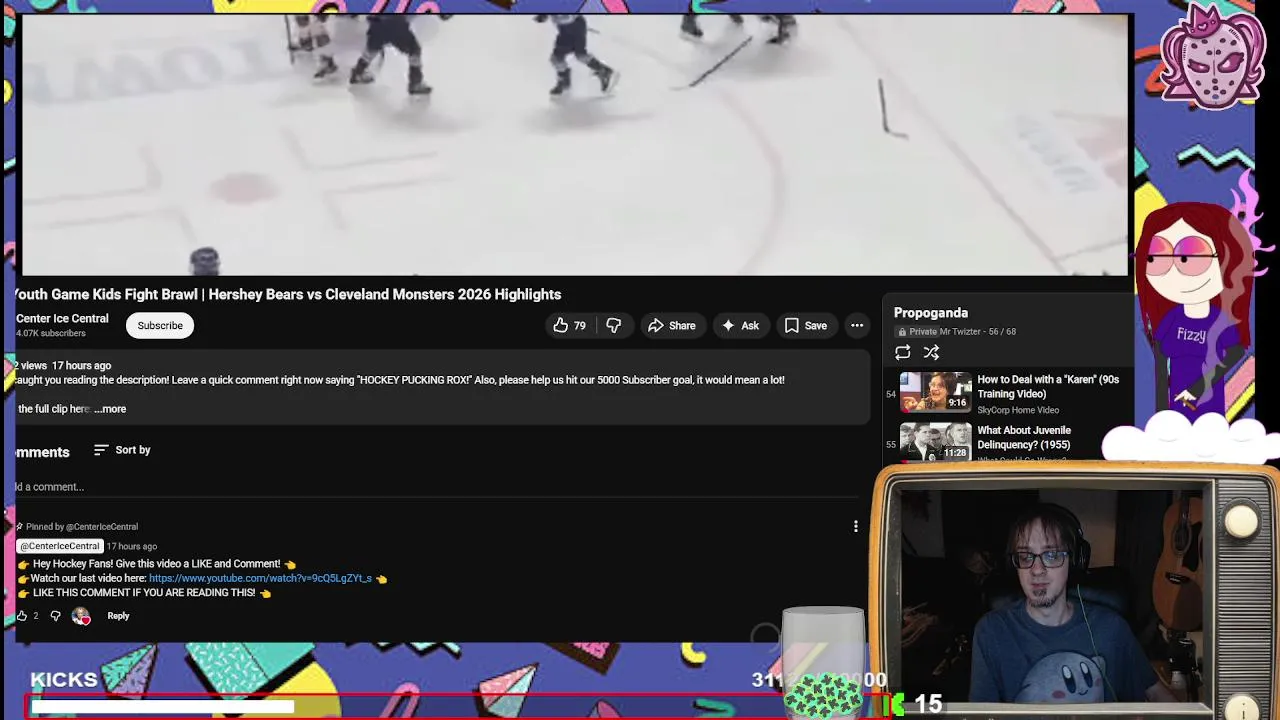Reply to the pinned comment
This screenshot has width=1280, height=720.
118,616
